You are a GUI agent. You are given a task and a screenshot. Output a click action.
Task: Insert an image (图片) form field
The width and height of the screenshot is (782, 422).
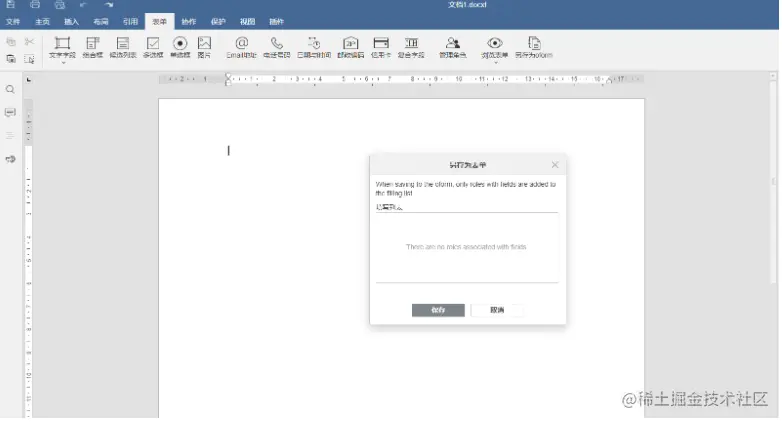pos(204,48)
